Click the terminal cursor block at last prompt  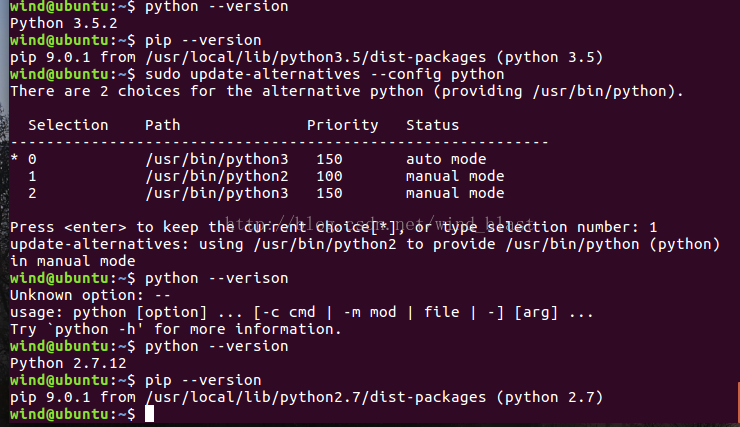point(149,414)
